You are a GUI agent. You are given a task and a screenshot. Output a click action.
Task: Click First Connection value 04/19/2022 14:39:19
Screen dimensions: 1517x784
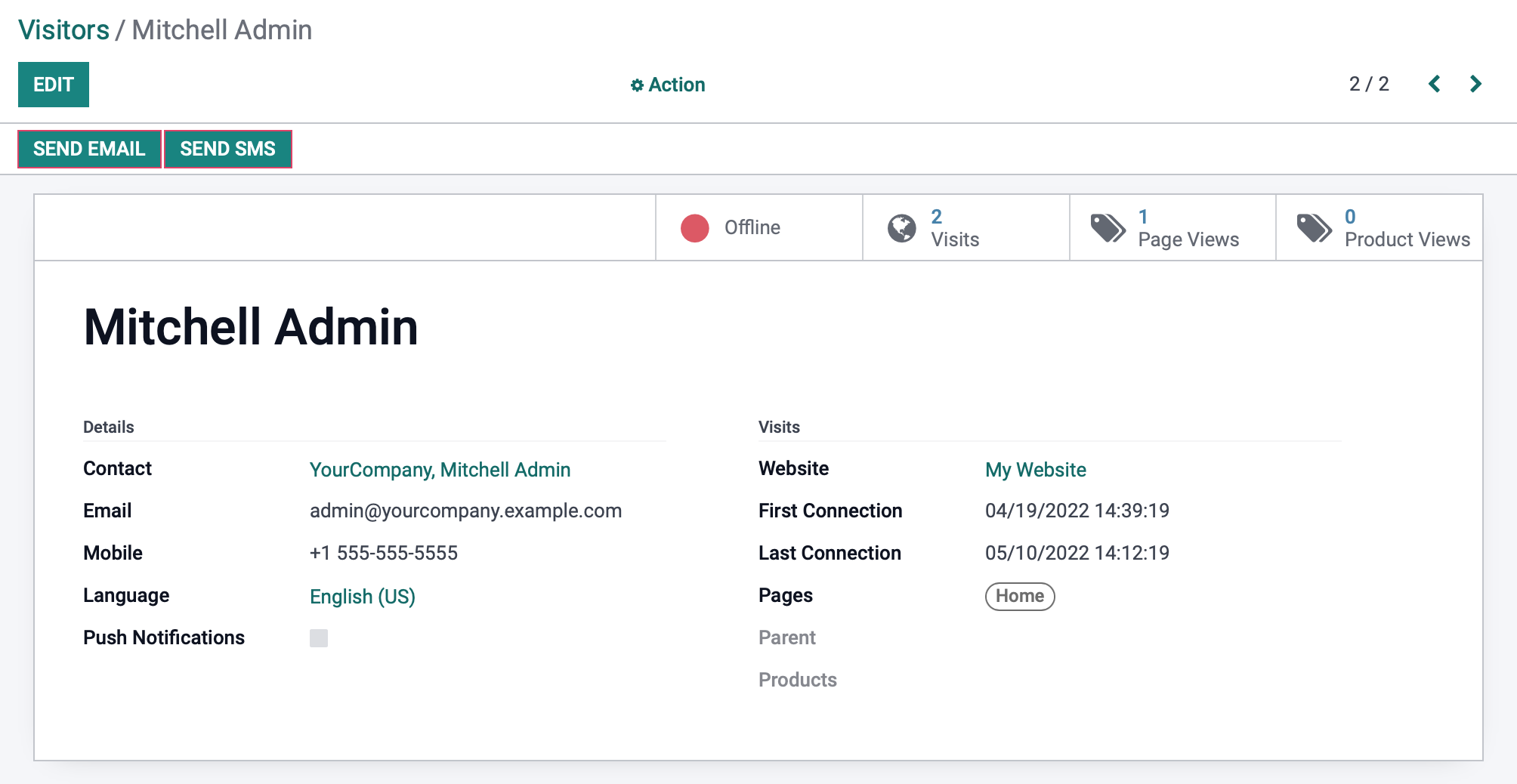[1077, 511]
